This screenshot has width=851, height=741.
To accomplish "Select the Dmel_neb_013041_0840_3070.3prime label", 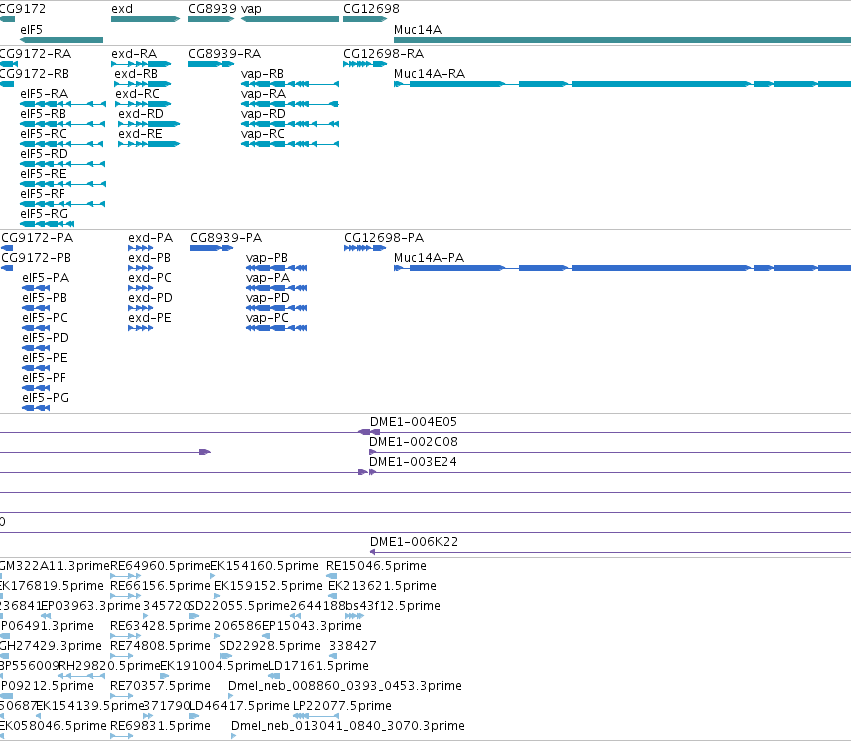I will [348, 726].
